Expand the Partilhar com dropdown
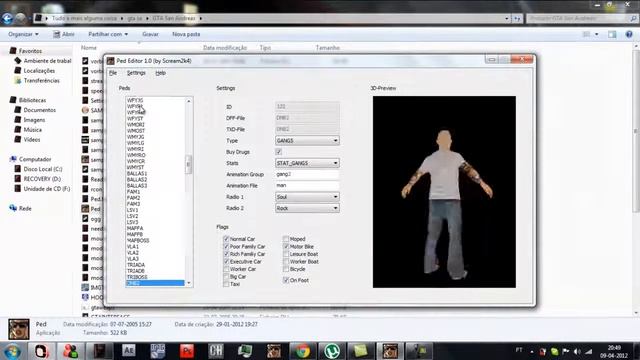640x360 pixels. point(108,34)
